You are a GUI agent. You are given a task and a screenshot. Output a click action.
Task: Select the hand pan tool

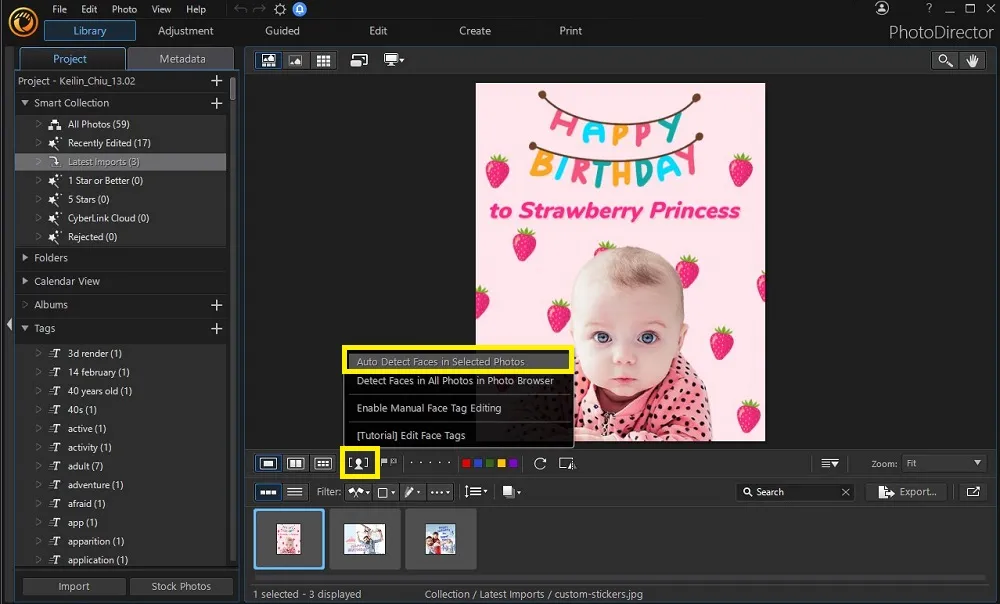pyautogui.click(x=972, y=60)
